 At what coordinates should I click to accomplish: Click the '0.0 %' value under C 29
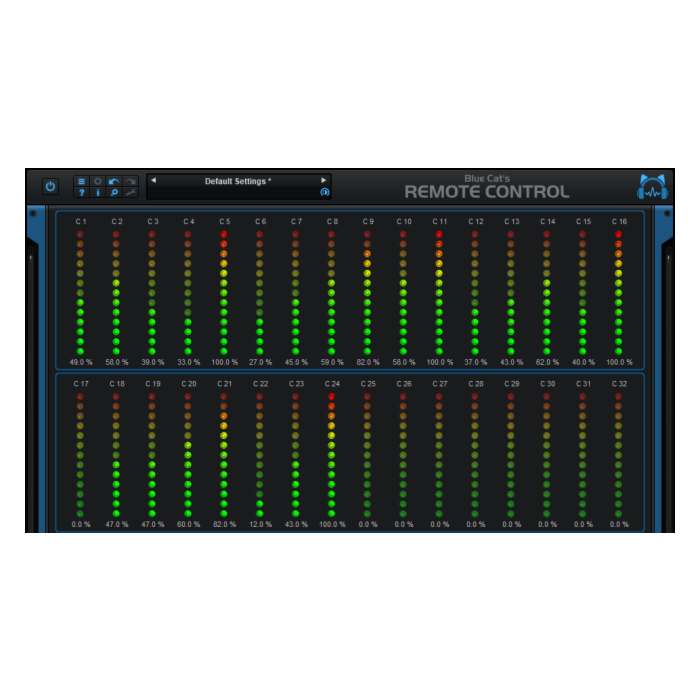point(512,524)
